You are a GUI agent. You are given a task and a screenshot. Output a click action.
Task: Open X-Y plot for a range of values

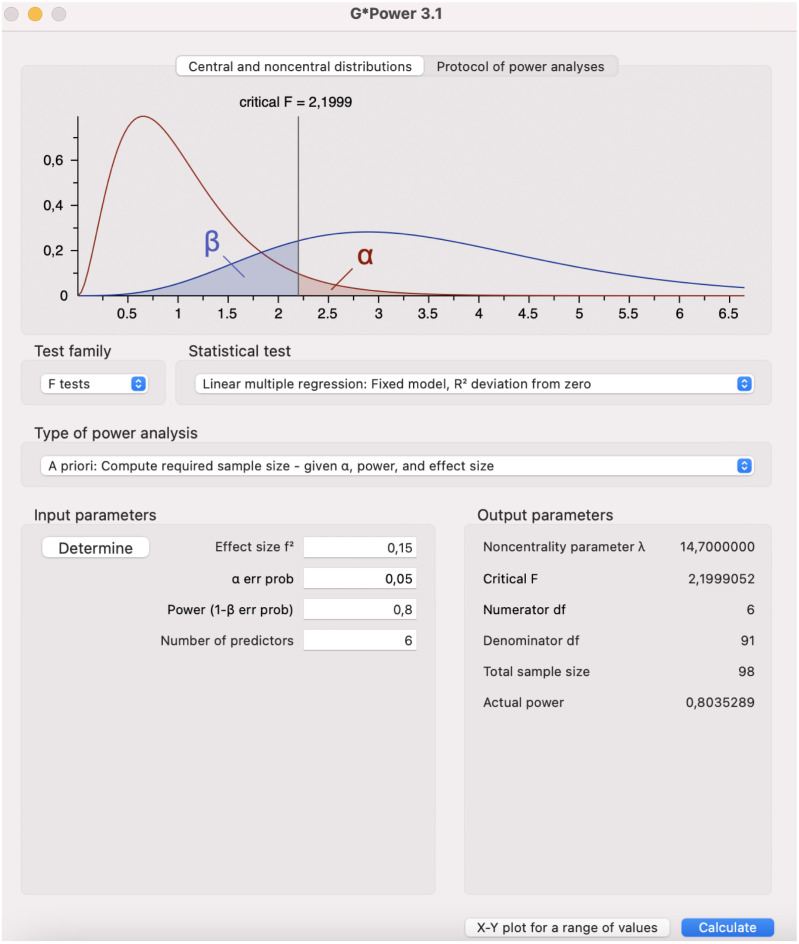pos(567,928)
